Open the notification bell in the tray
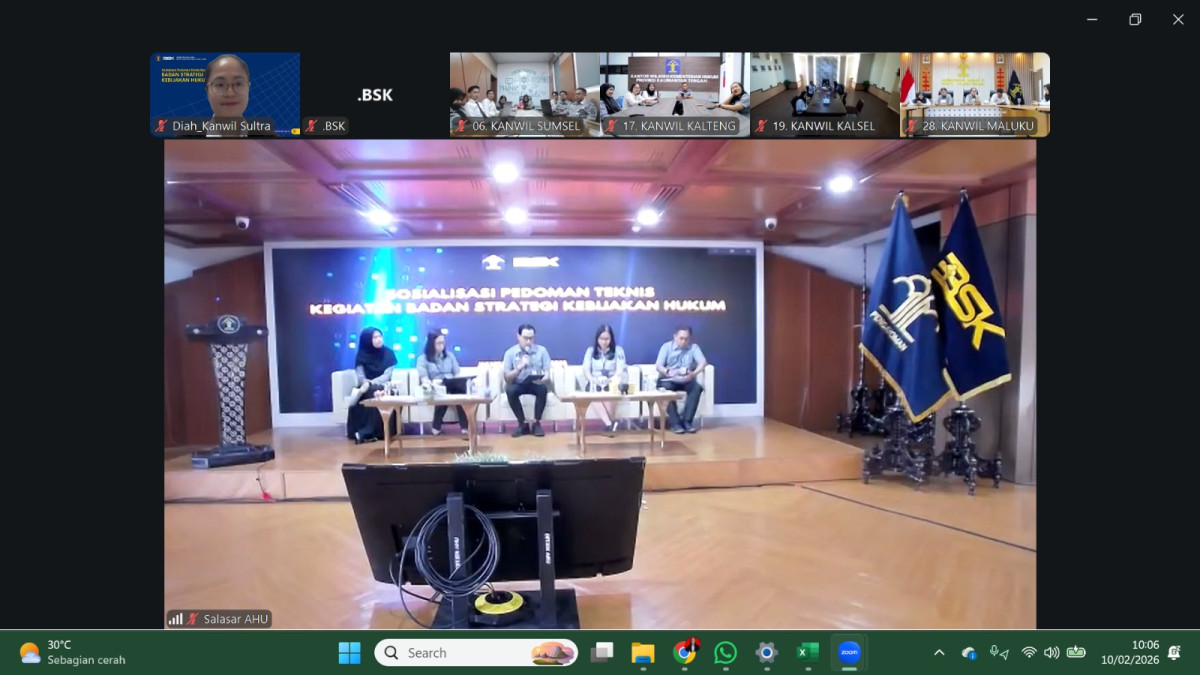Viewport: 1200px width, 675px height. click(1174, 653)
